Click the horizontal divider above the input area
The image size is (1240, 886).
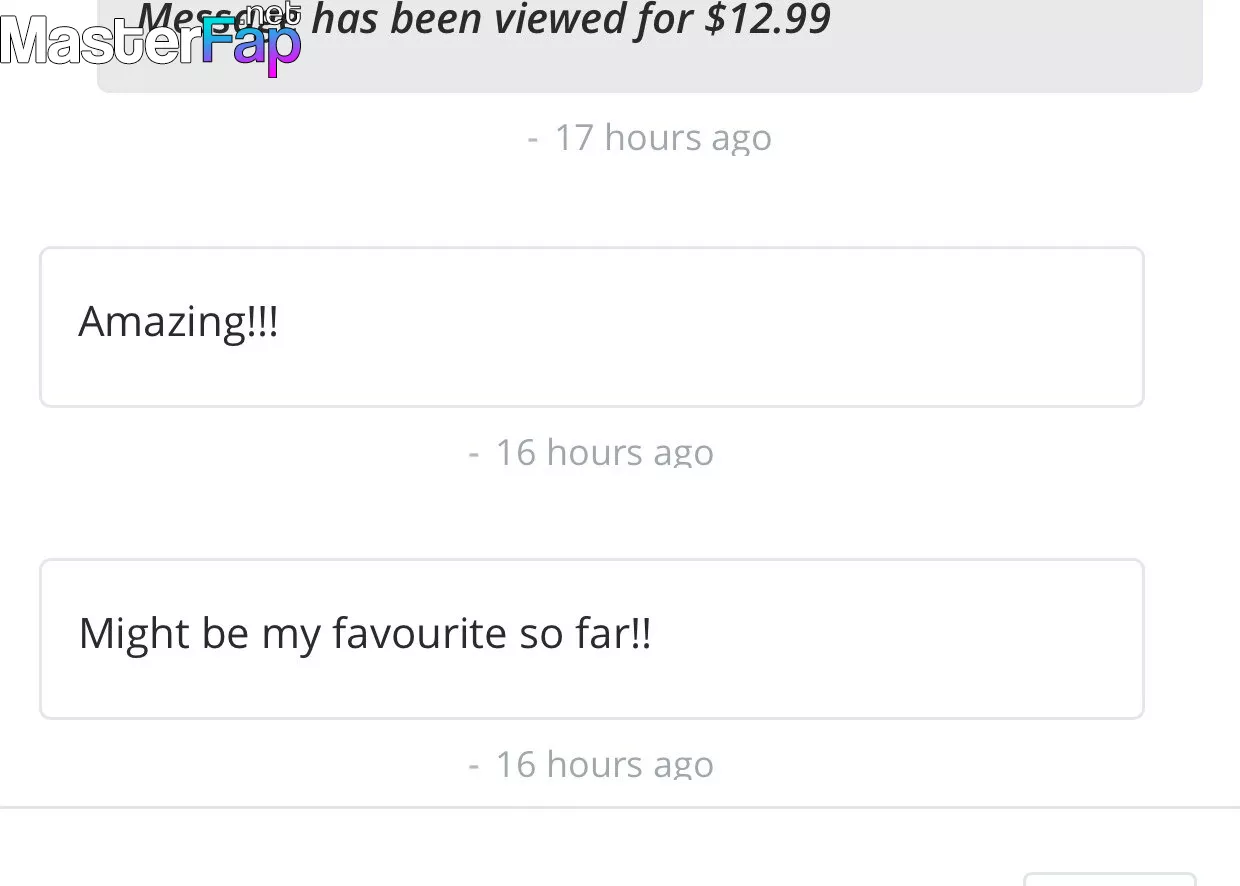pos(620,806)
